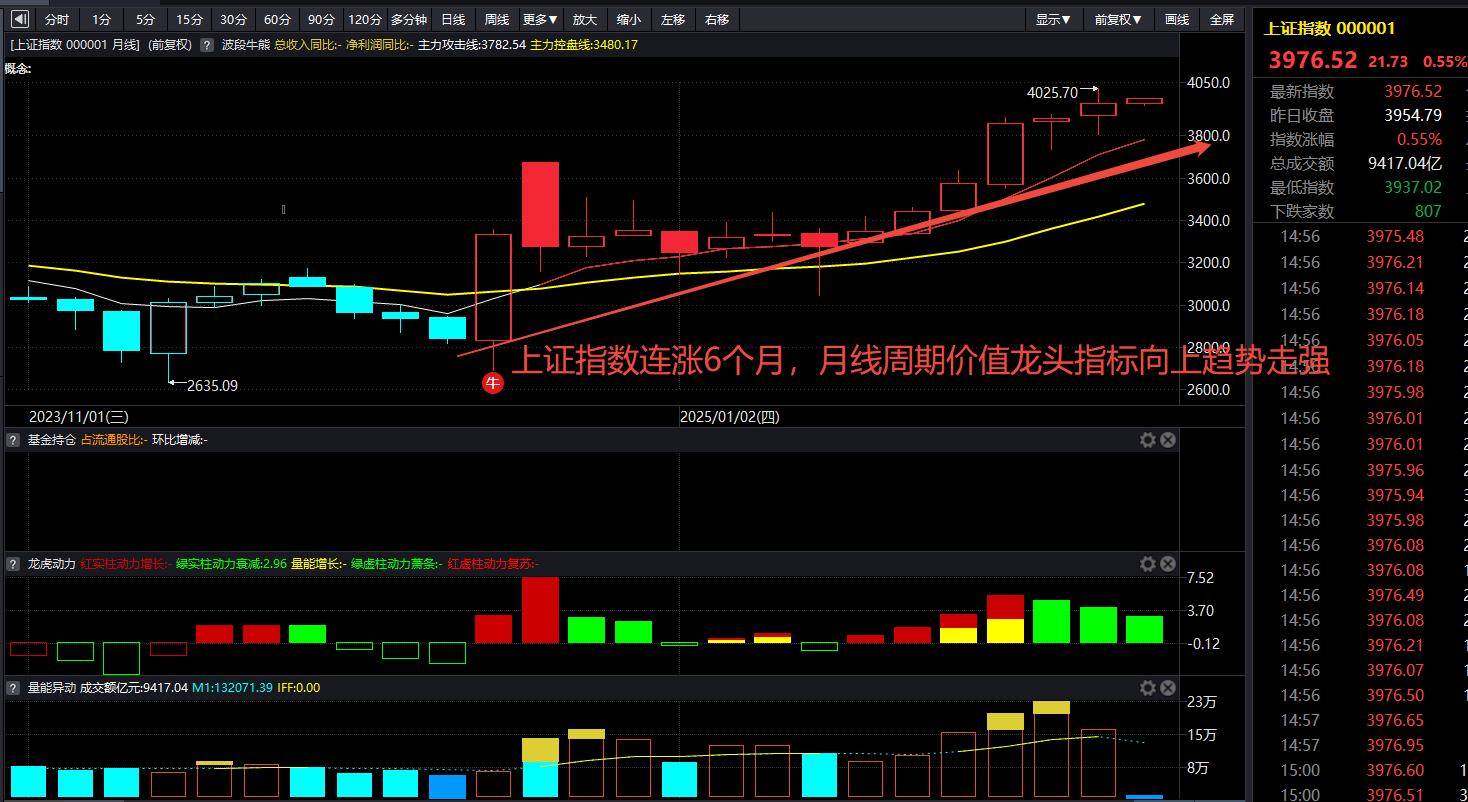Click the current index price 3976.52 headline
1468x802 pixels.
click(x=1313, y=60)
